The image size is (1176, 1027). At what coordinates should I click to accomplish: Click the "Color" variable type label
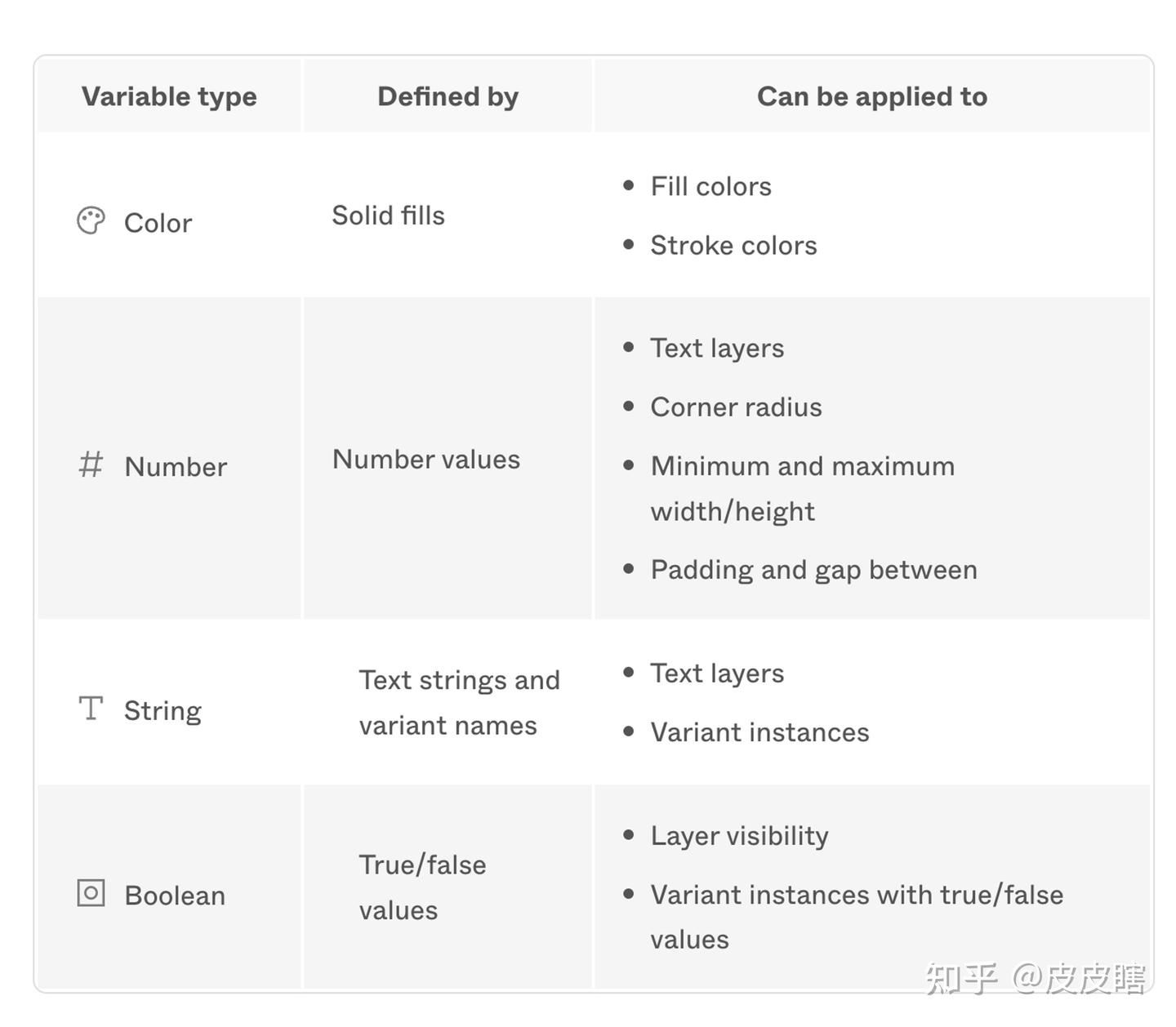pyautogui.click(x=158, y=223)
